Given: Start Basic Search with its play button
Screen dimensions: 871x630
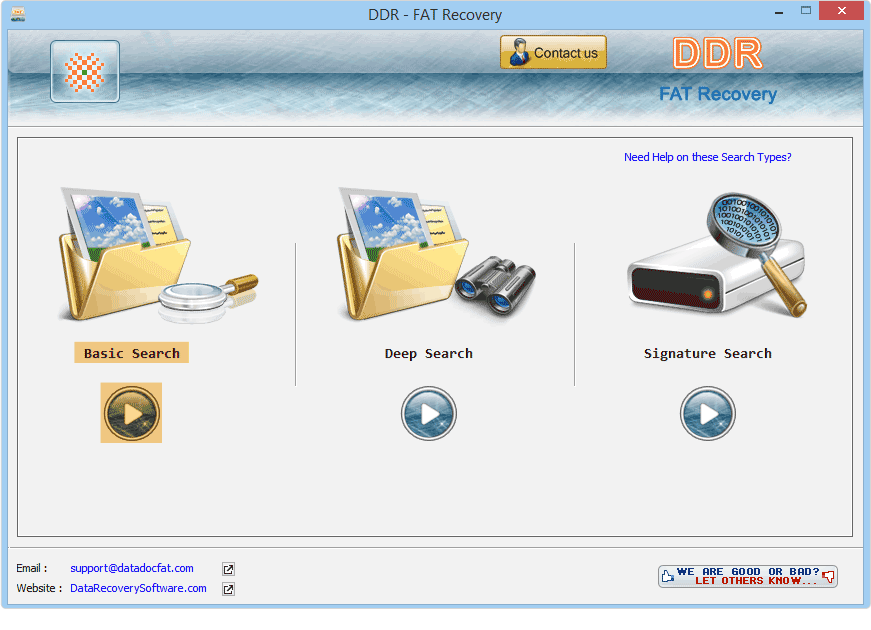Looking at the screenshot, I should click(x=131, y=413).
